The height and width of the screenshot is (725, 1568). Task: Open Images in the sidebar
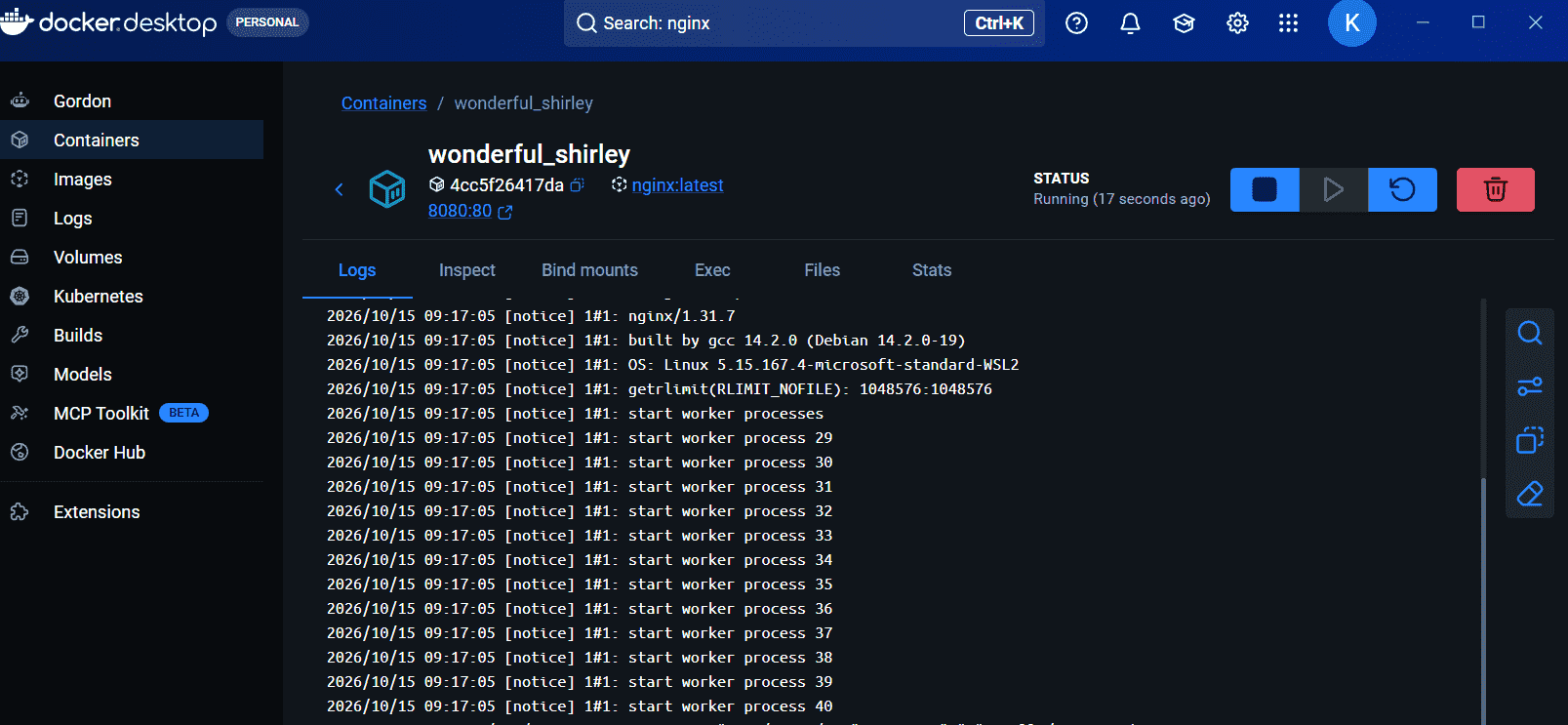(x=132, y=180)
